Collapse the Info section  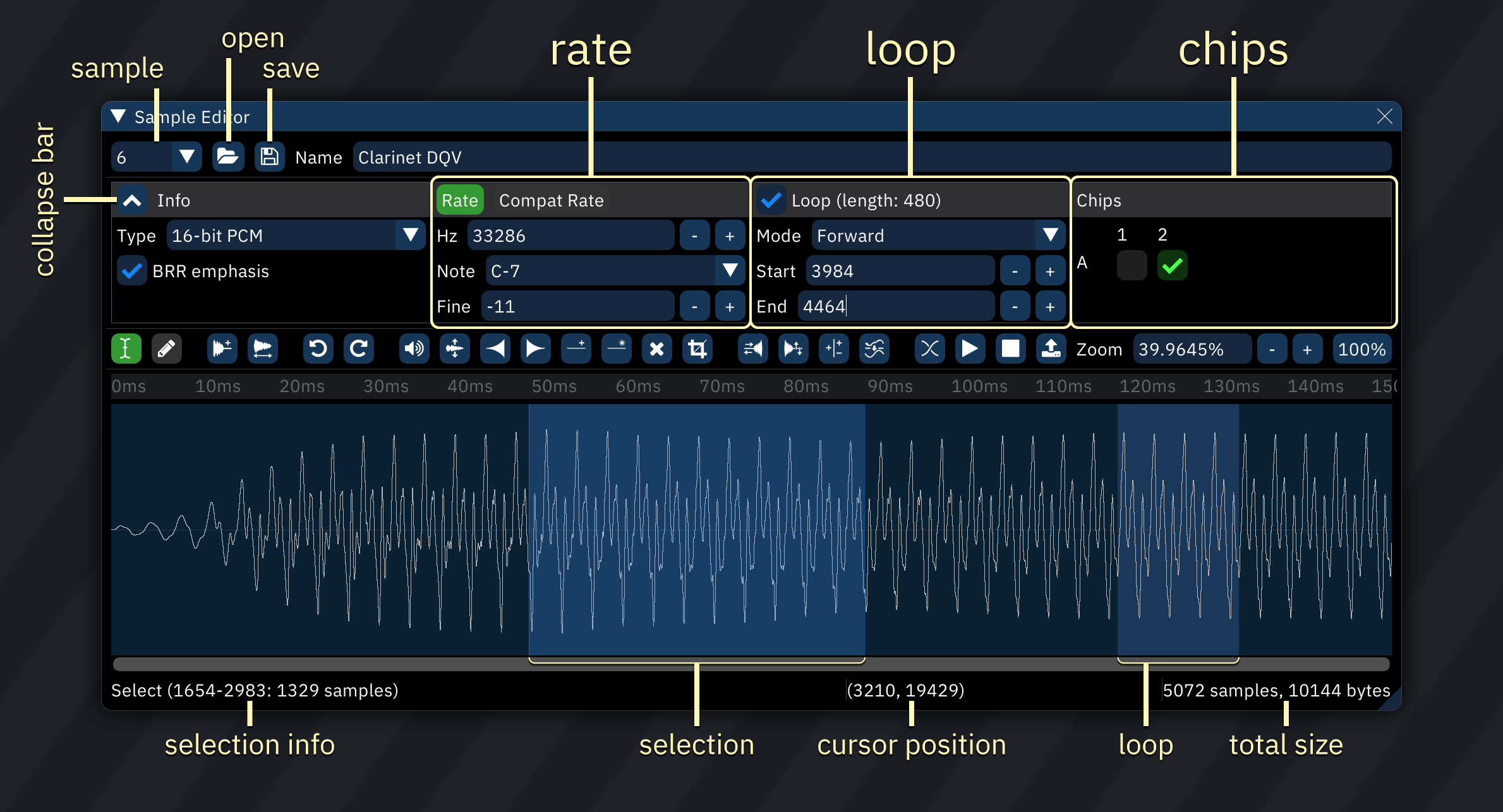(132, 200)
